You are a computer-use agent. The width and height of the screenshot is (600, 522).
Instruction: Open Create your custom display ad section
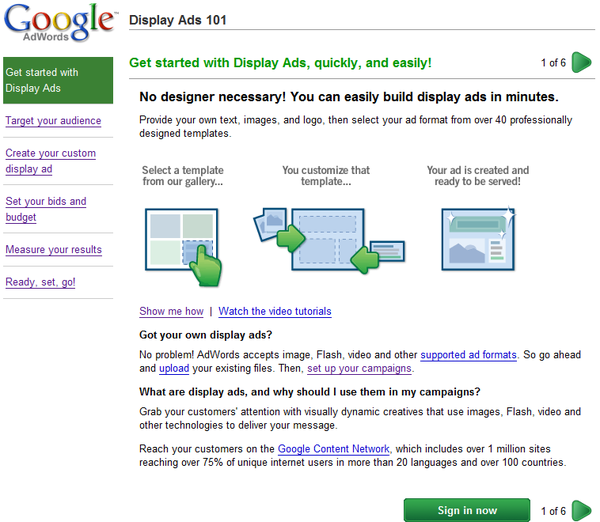click(x=51, y=161)
